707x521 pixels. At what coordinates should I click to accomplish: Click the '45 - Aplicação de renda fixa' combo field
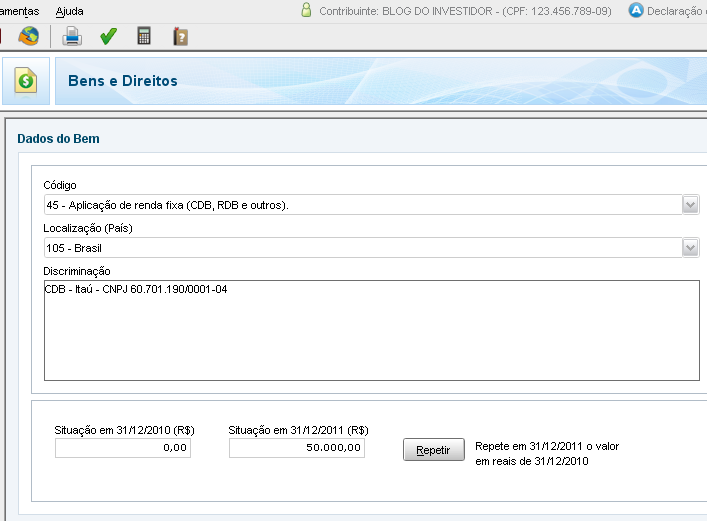click(x=363, y=205)
